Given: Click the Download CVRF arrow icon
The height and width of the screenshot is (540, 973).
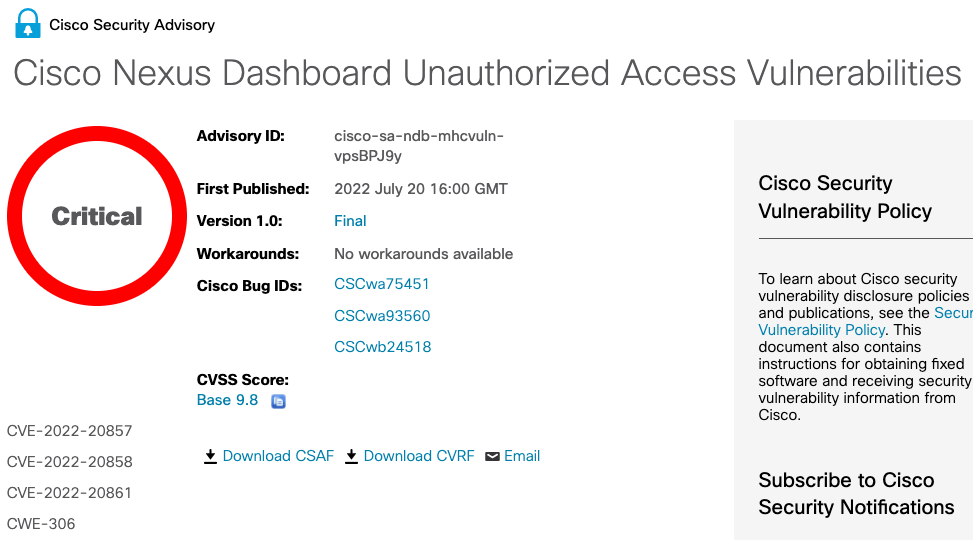Looking at the screenshot, I should click(x=351, y=456).
